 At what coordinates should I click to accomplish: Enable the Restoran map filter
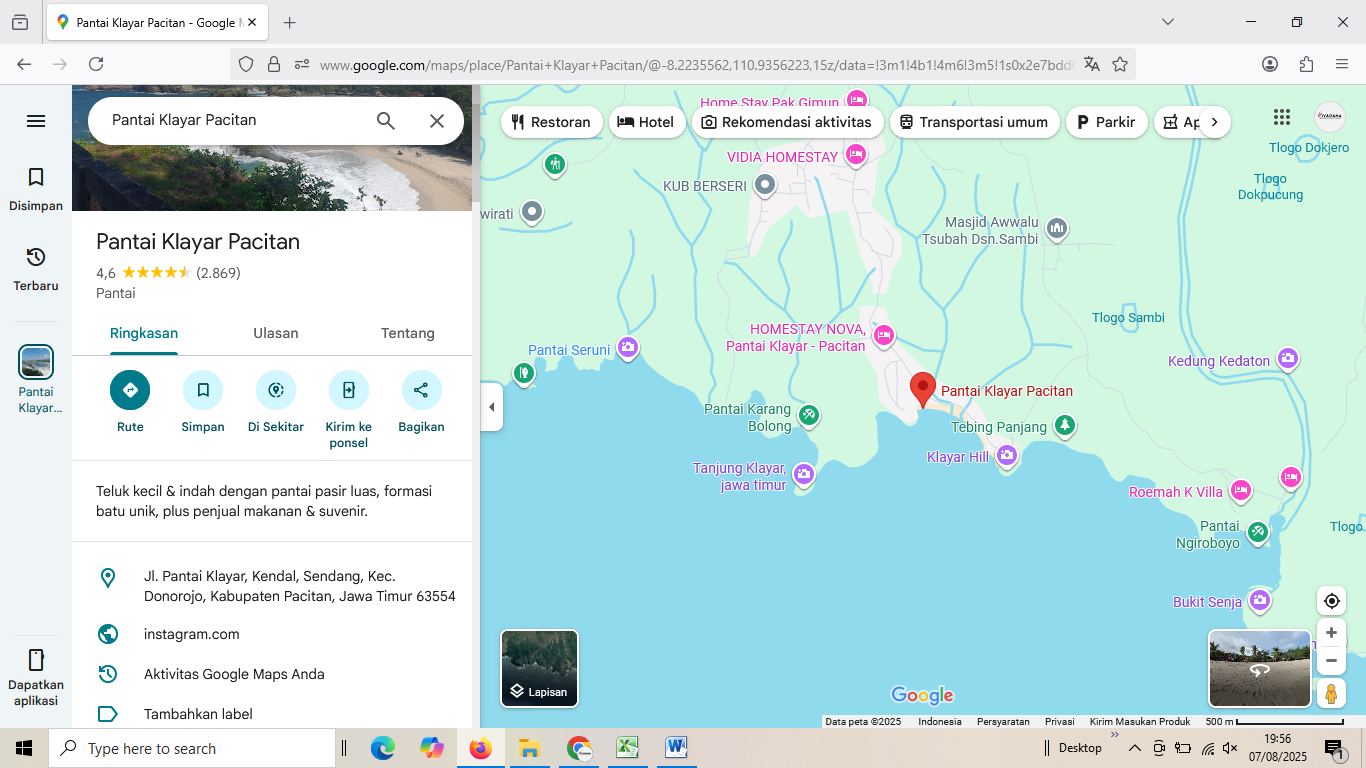[x=551, y=122]
